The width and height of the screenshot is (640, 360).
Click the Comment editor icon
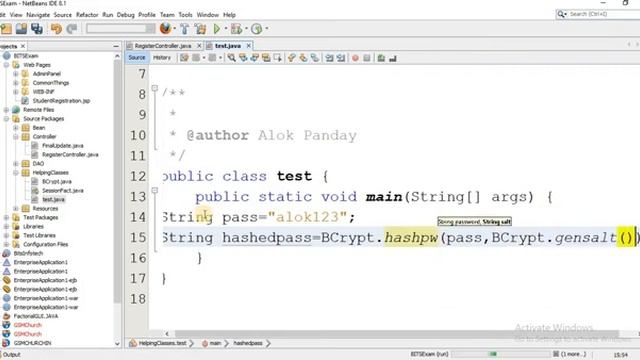click(x=381, y=58)
